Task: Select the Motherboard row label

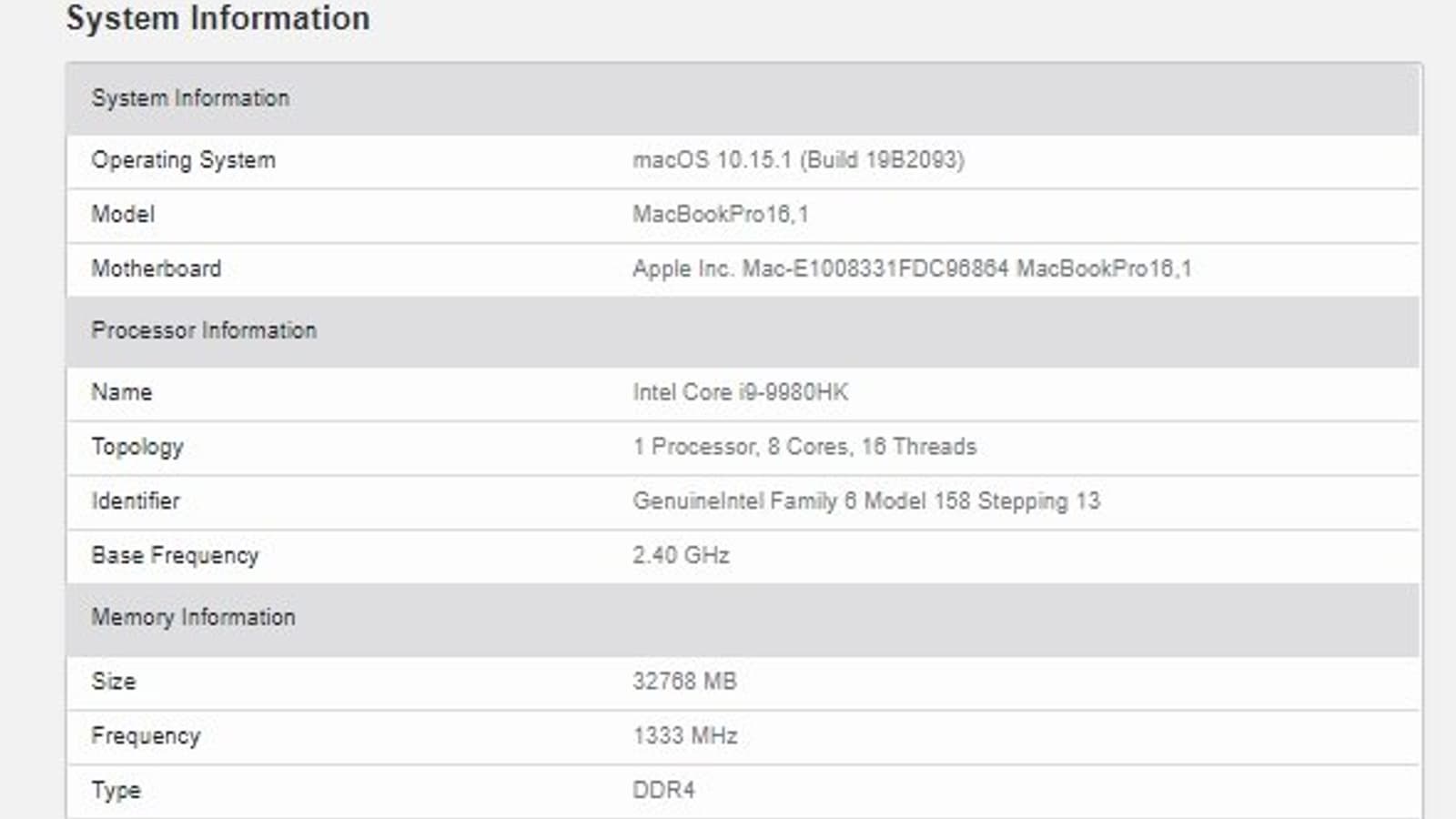Action: [156, 268]
